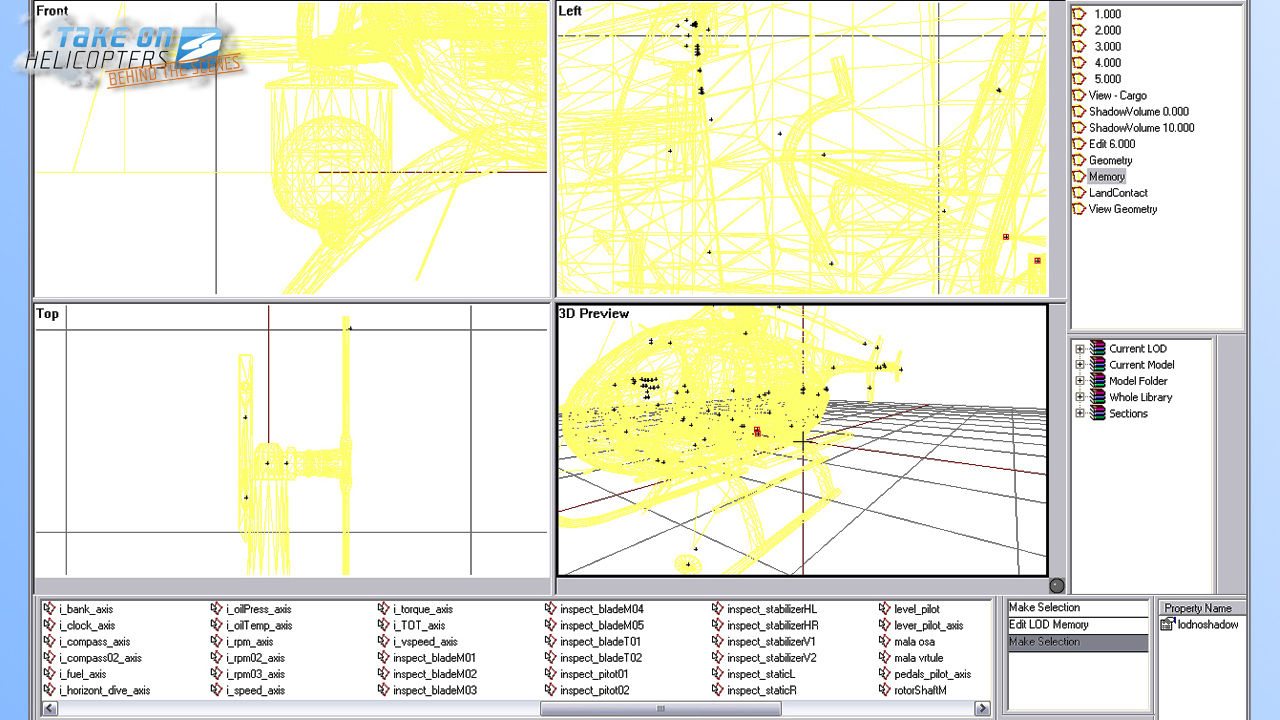1280x720 pixels.
Task: Select the inspect_pitot02 named selection
Action: tap(594, 691)
